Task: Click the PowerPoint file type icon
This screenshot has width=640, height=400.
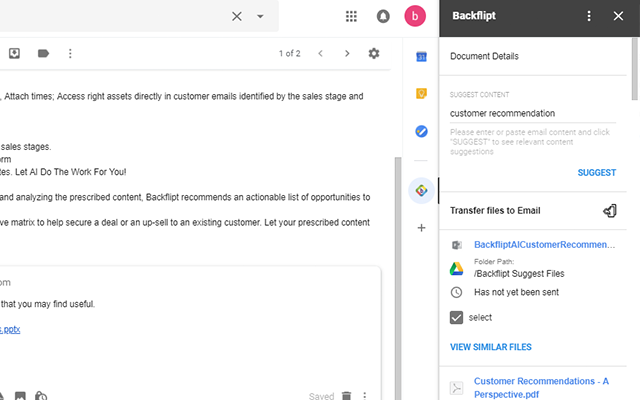Action: pos(456,245)
